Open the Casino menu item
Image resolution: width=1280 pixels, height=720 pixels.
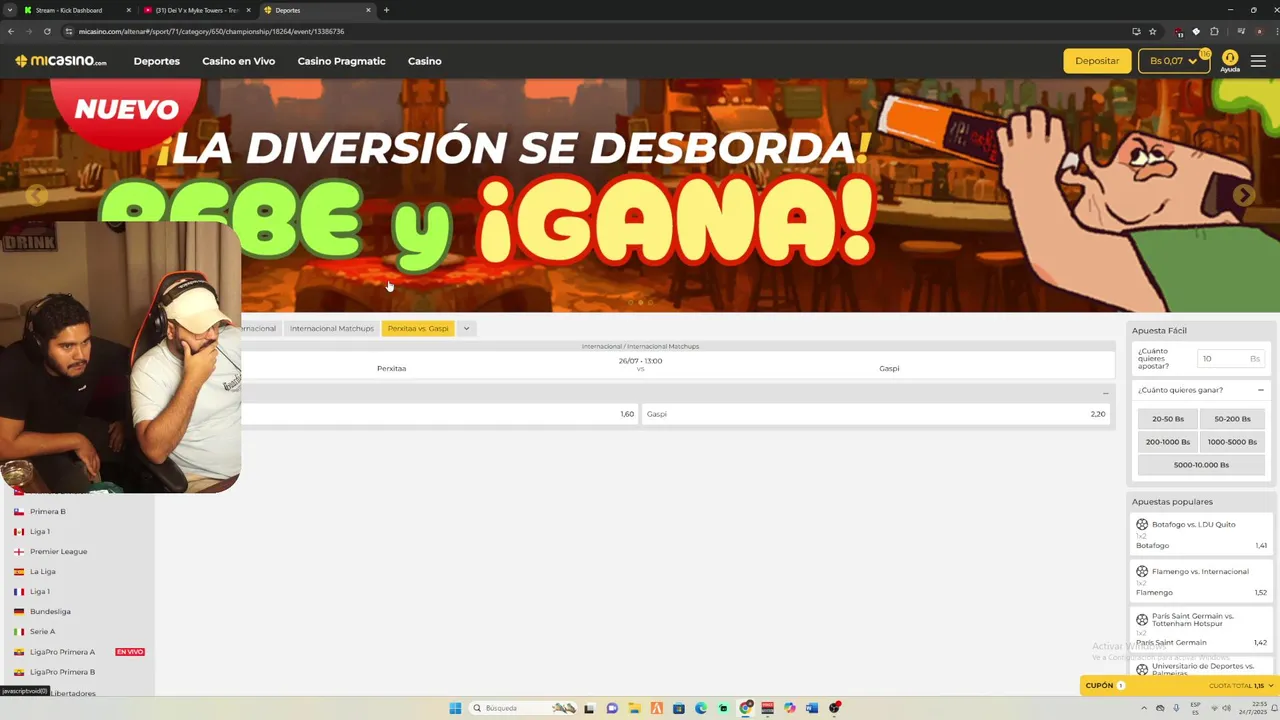(424, 61)
